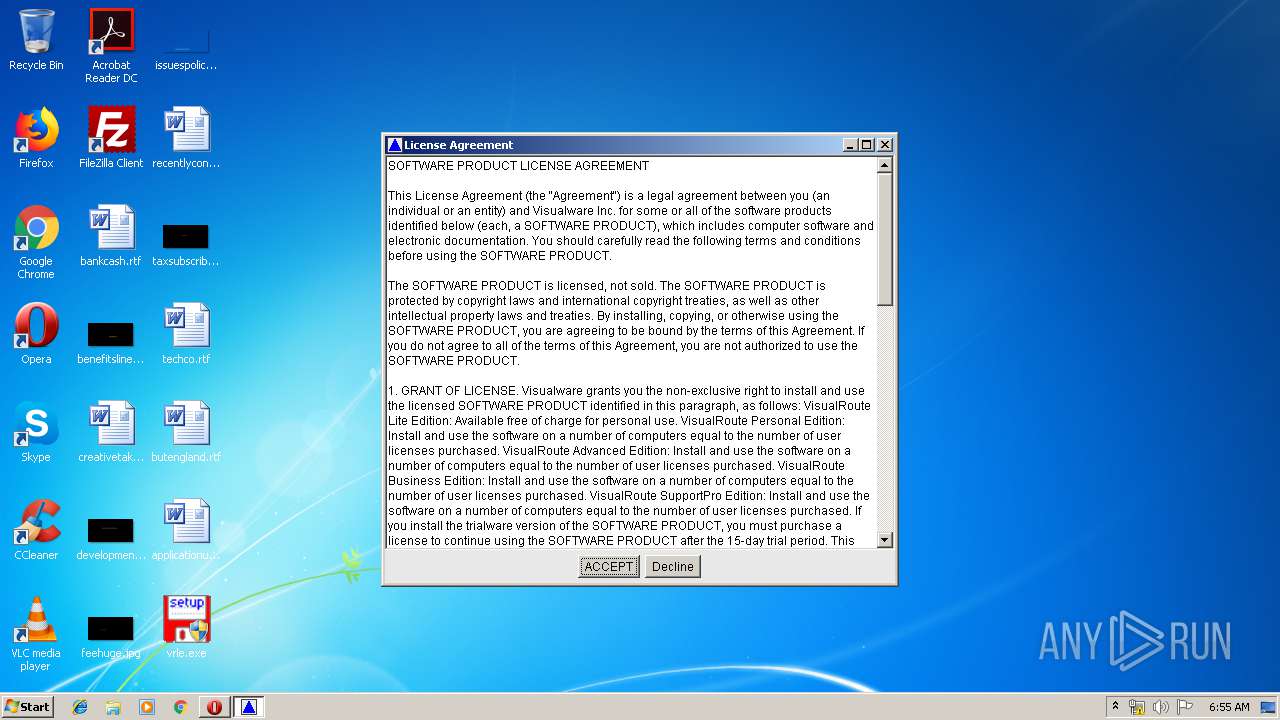The width and height of the screenshot is (1280, 720).
Task: Select the Opera desktop shortcut
Action: pyautogui.click(x=36, y=334)
